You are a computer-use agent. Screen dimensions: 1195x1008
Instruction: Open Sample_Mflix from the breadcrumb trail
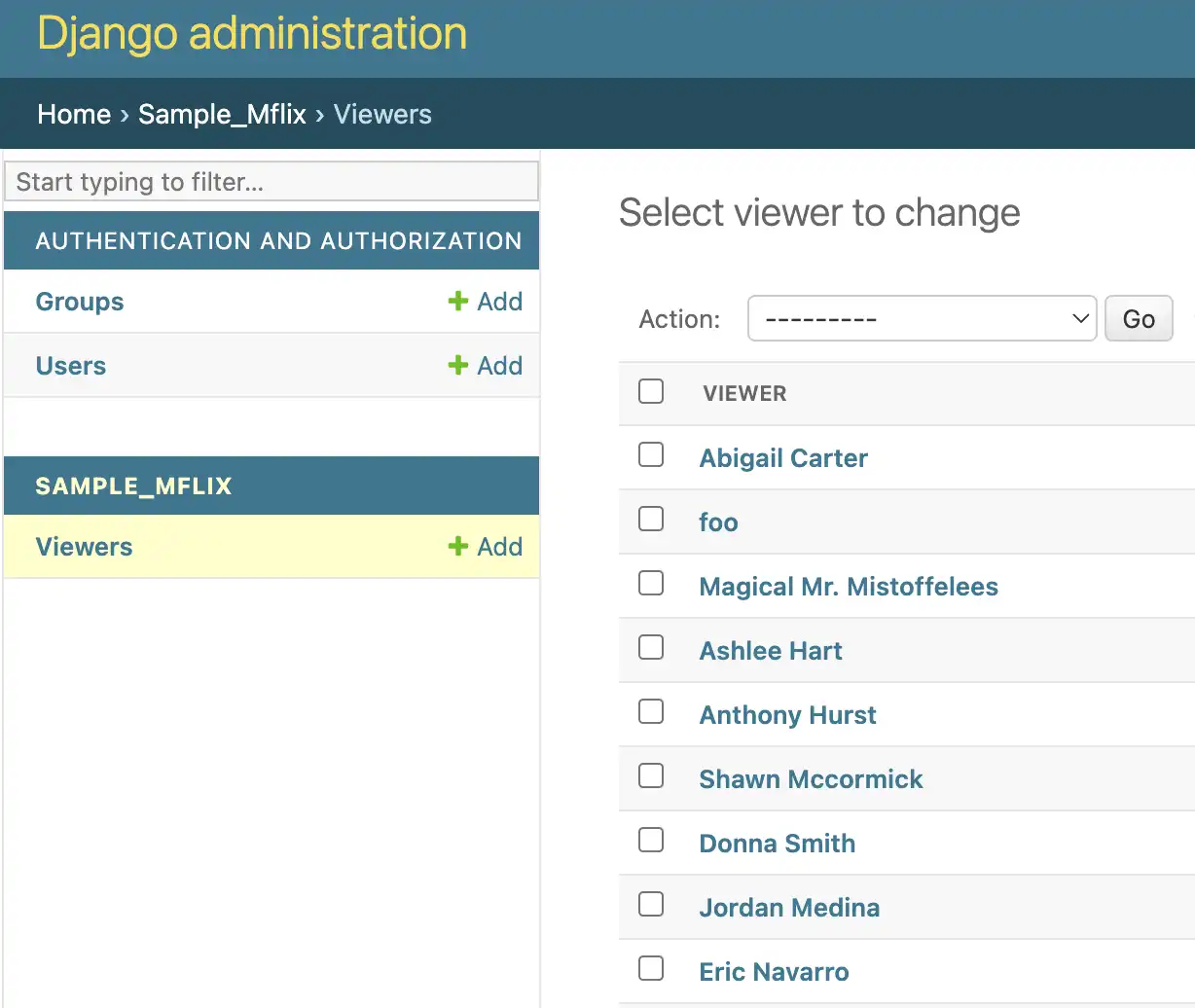(x=222, y=114)
